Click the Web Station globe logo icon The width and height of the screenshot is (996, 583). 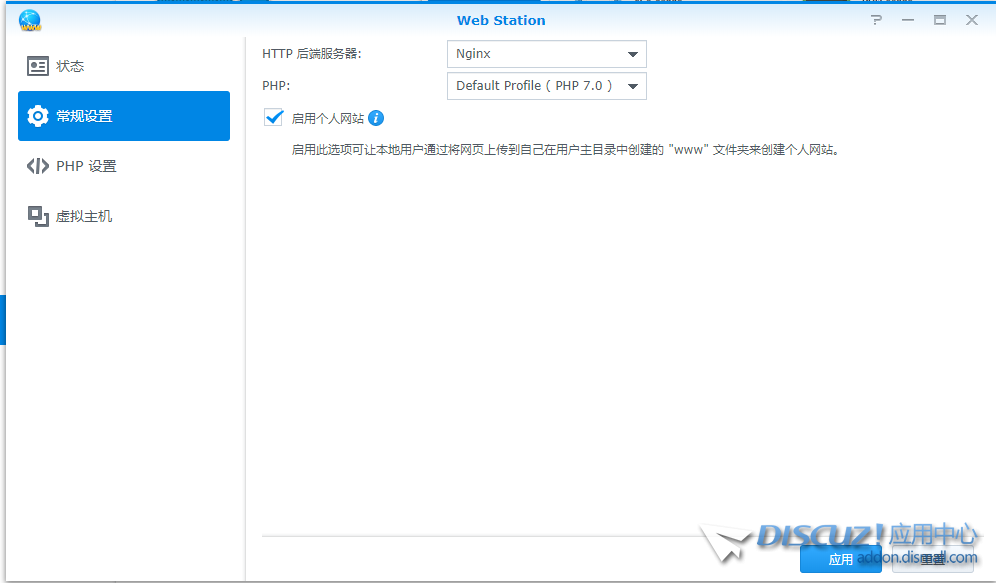tap(30, 20)
